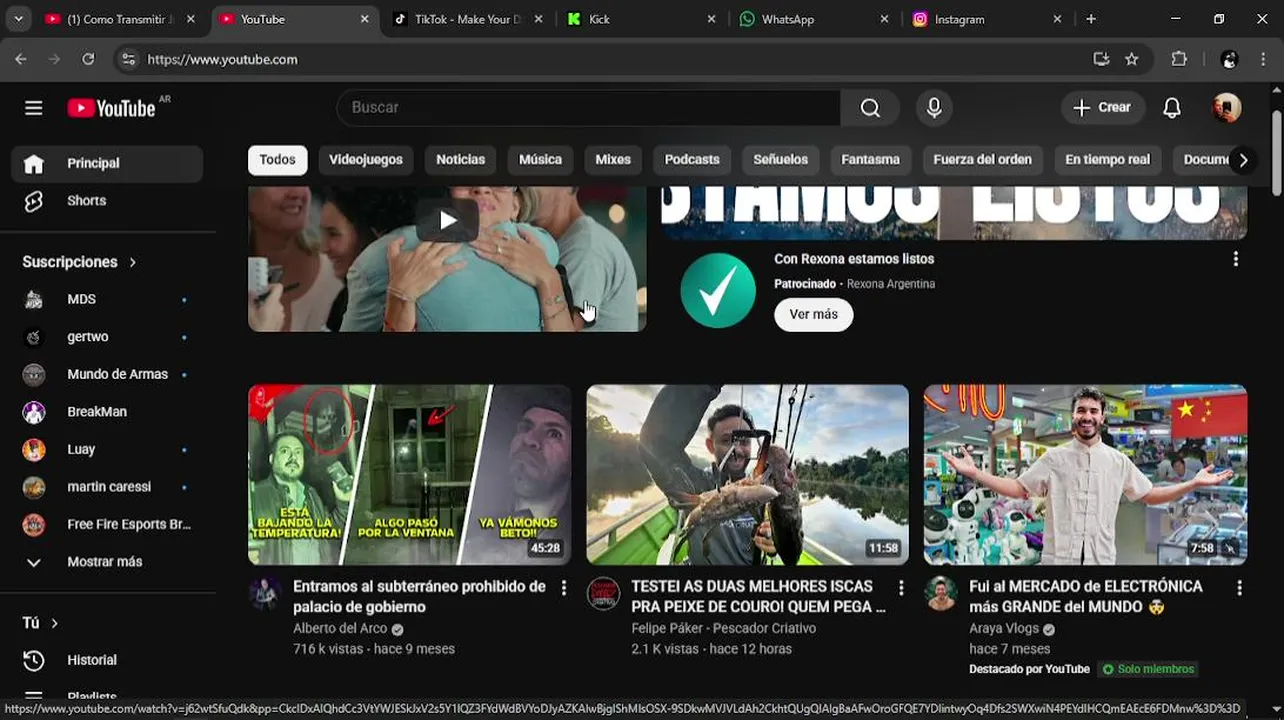Open video title Entramos al subterráneo prohibido

tap(419, 597)
